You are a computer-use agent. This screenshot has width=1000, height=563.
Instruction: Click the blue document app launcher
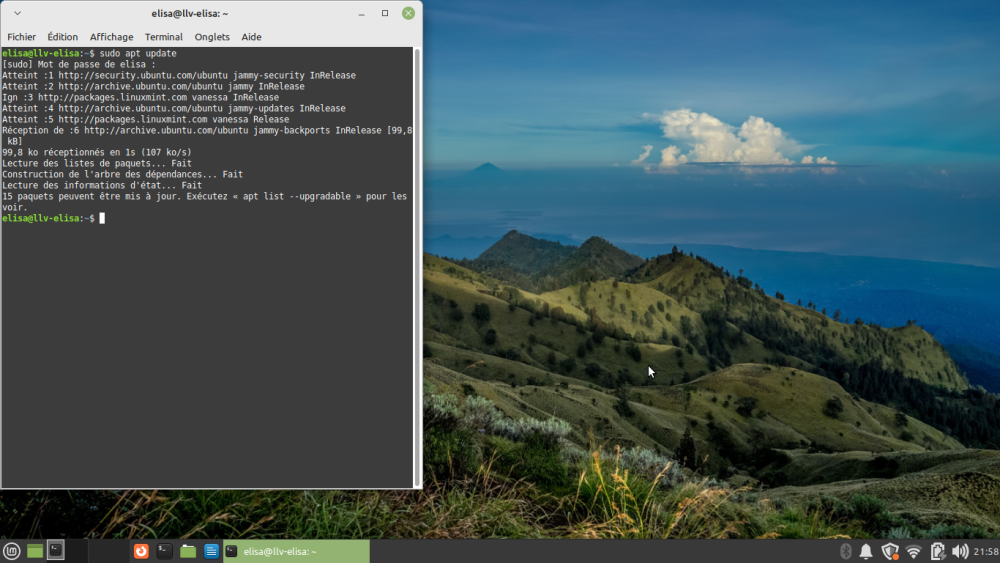click(211, 551)
